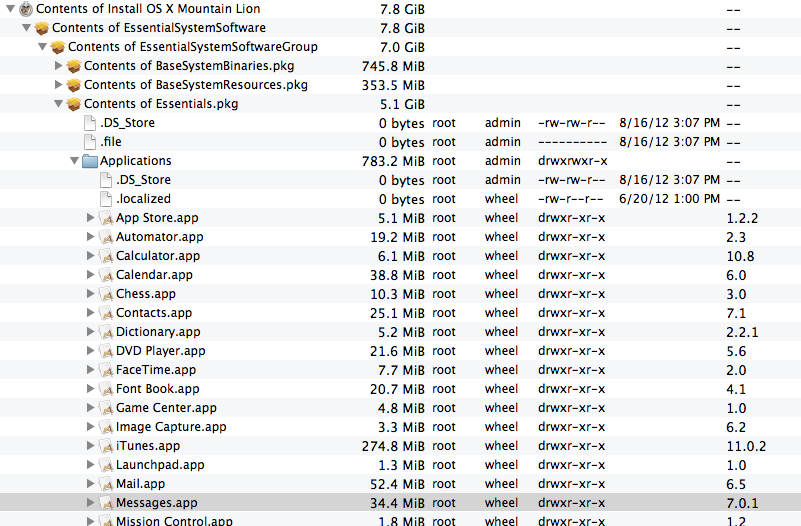This screenshot has height=526, width=801.
Task: Click the Chess.app icon
Action: (106, 294)
